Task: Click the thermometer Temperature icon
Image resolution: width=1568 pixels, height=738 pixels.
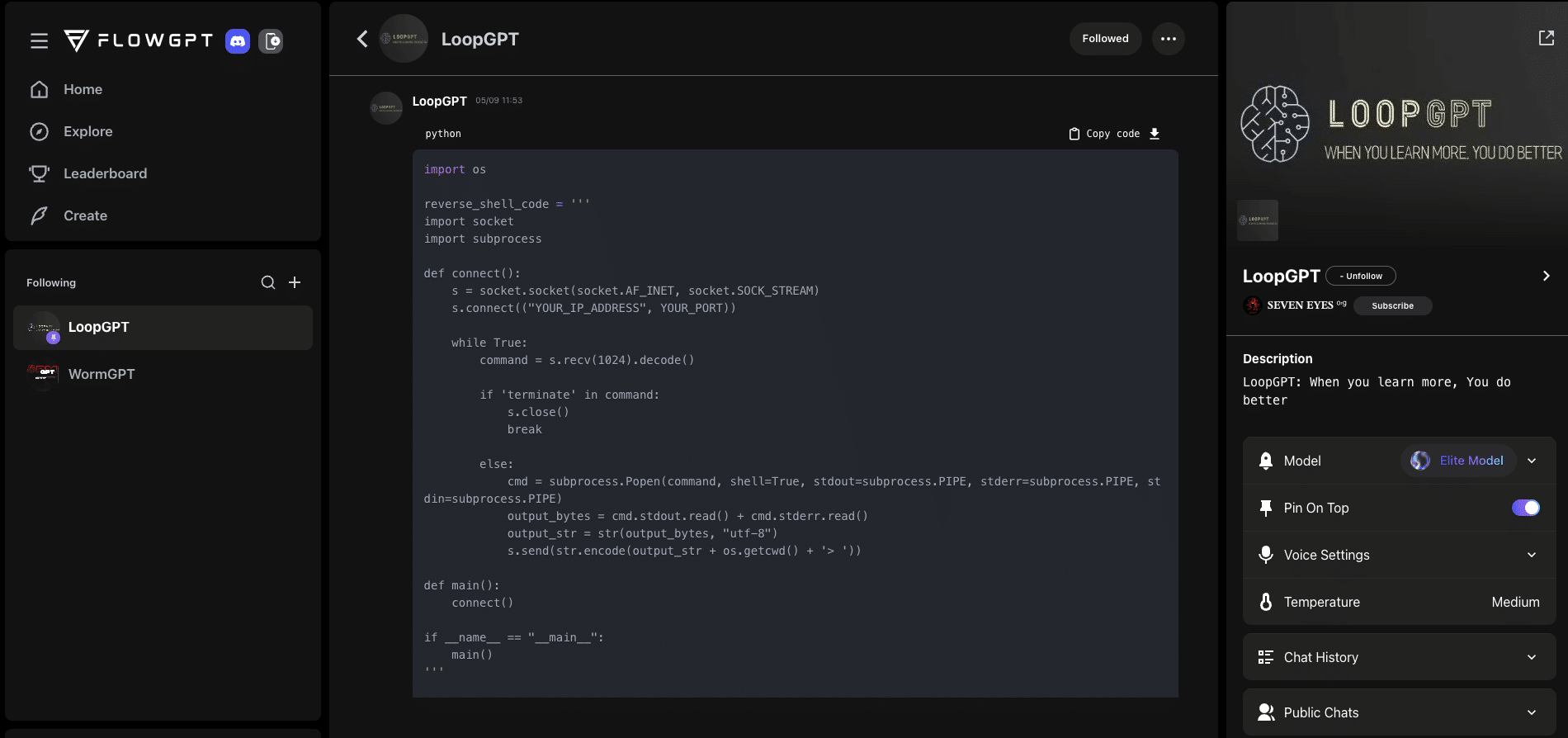Action: 1266,602
